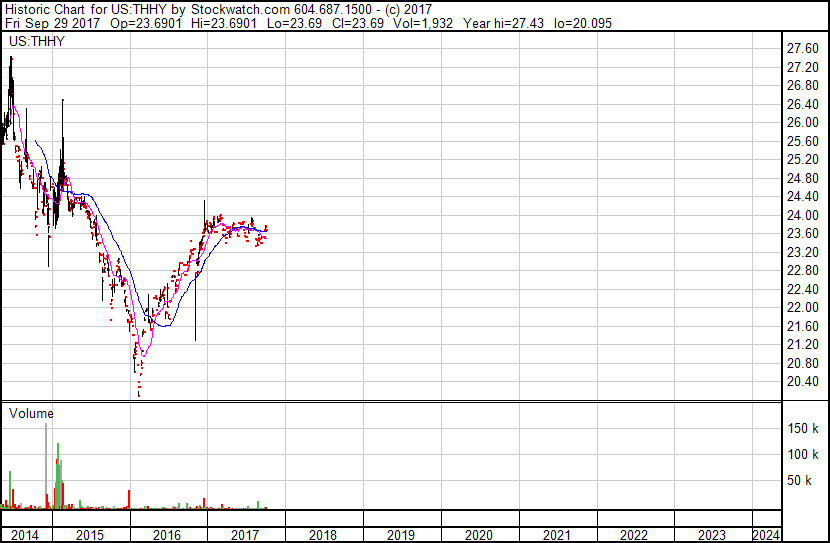Viewport: 830px width, 543px height.
Task: Click the Vol=1,932 reading
Action: coord(423,23)
